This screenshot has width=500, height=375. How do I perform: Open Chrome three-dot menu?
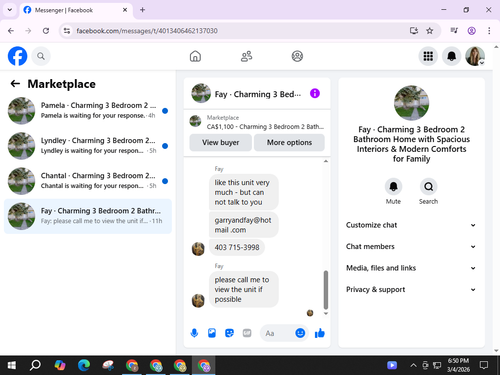point(489,31)
